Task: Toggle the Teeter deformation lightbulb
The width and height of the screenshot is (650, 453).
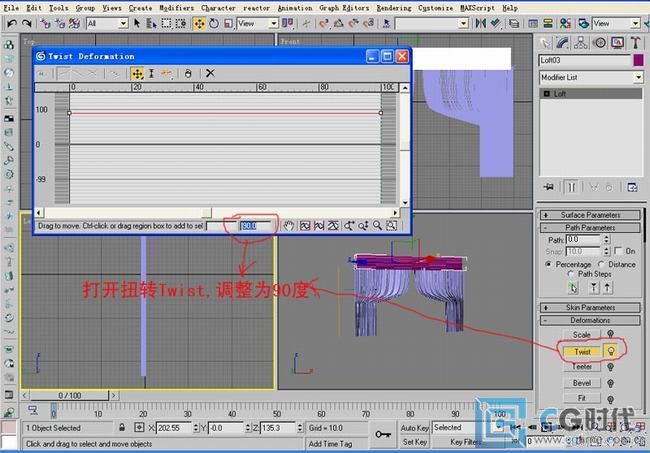Action: coord(611,367)
